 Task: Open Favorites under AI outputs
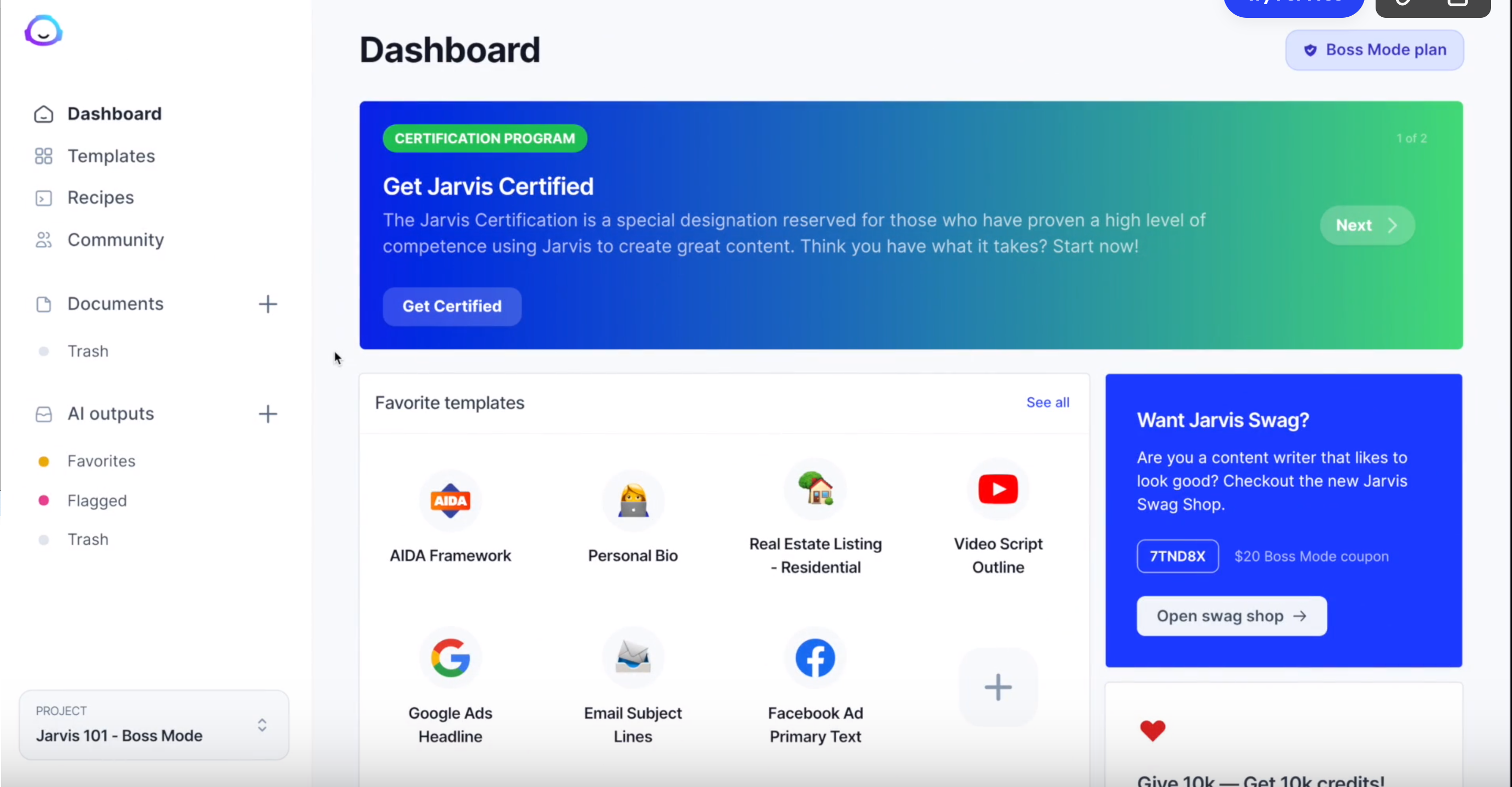(101, 461)
